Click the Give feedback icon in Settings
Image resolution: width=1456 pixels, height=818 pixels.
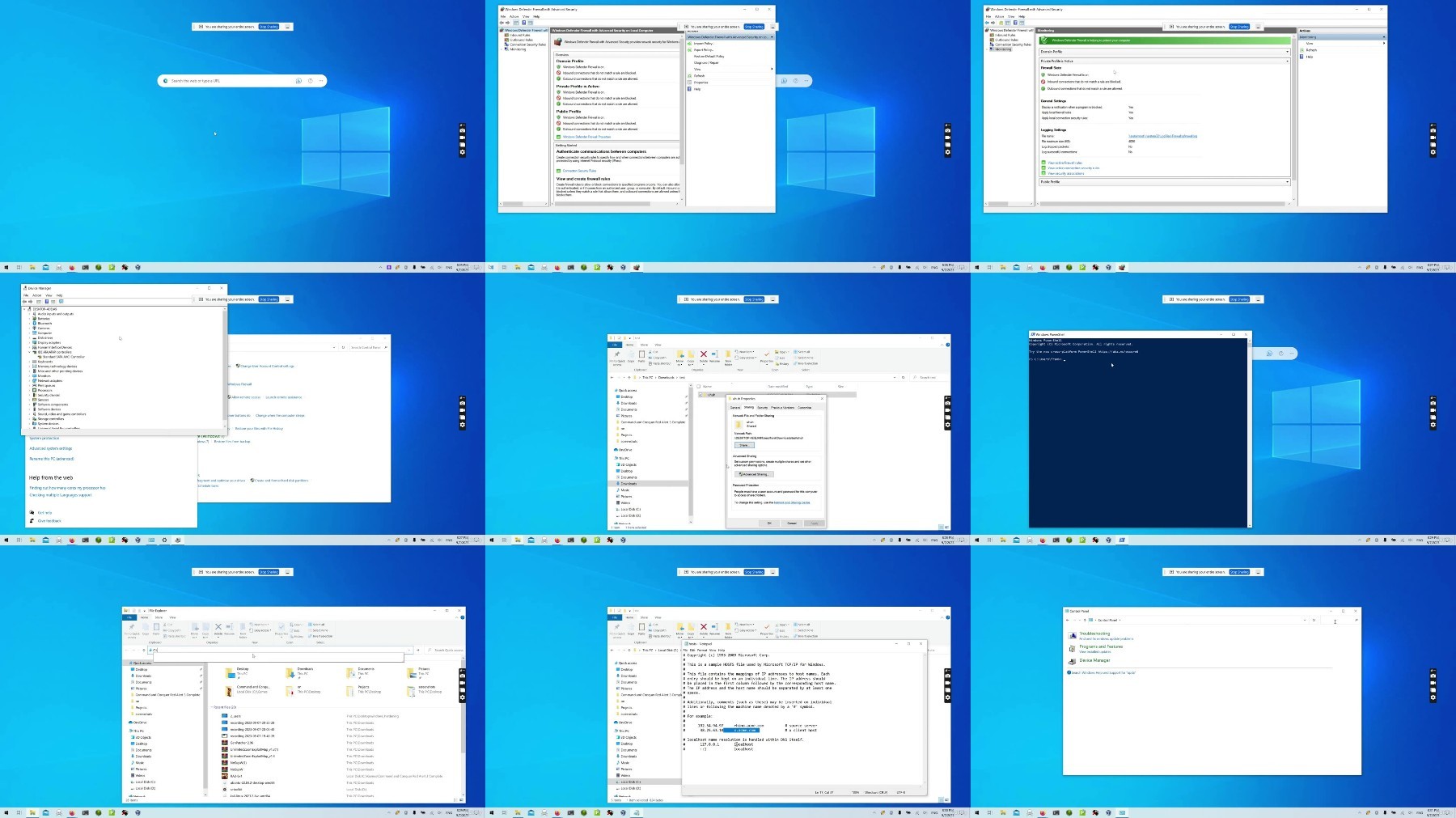tap(32, 520)
